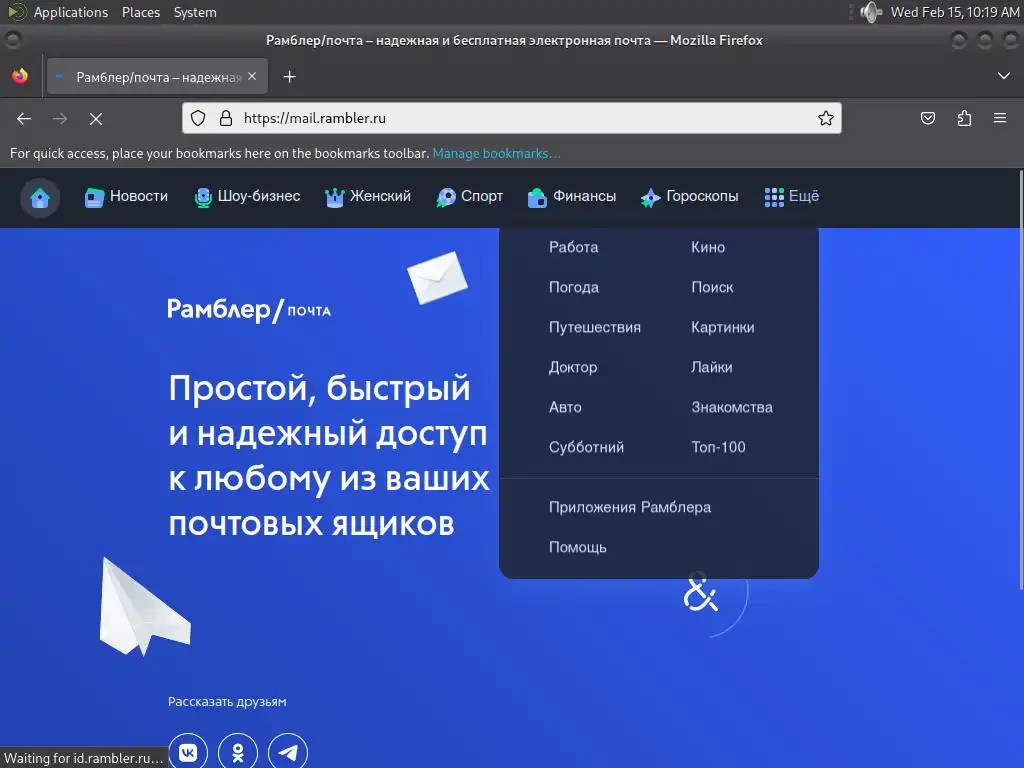Viewport: 1024px width, 768px height.
Task: Open Шоу-бизнес section
Action: (248, 197)
